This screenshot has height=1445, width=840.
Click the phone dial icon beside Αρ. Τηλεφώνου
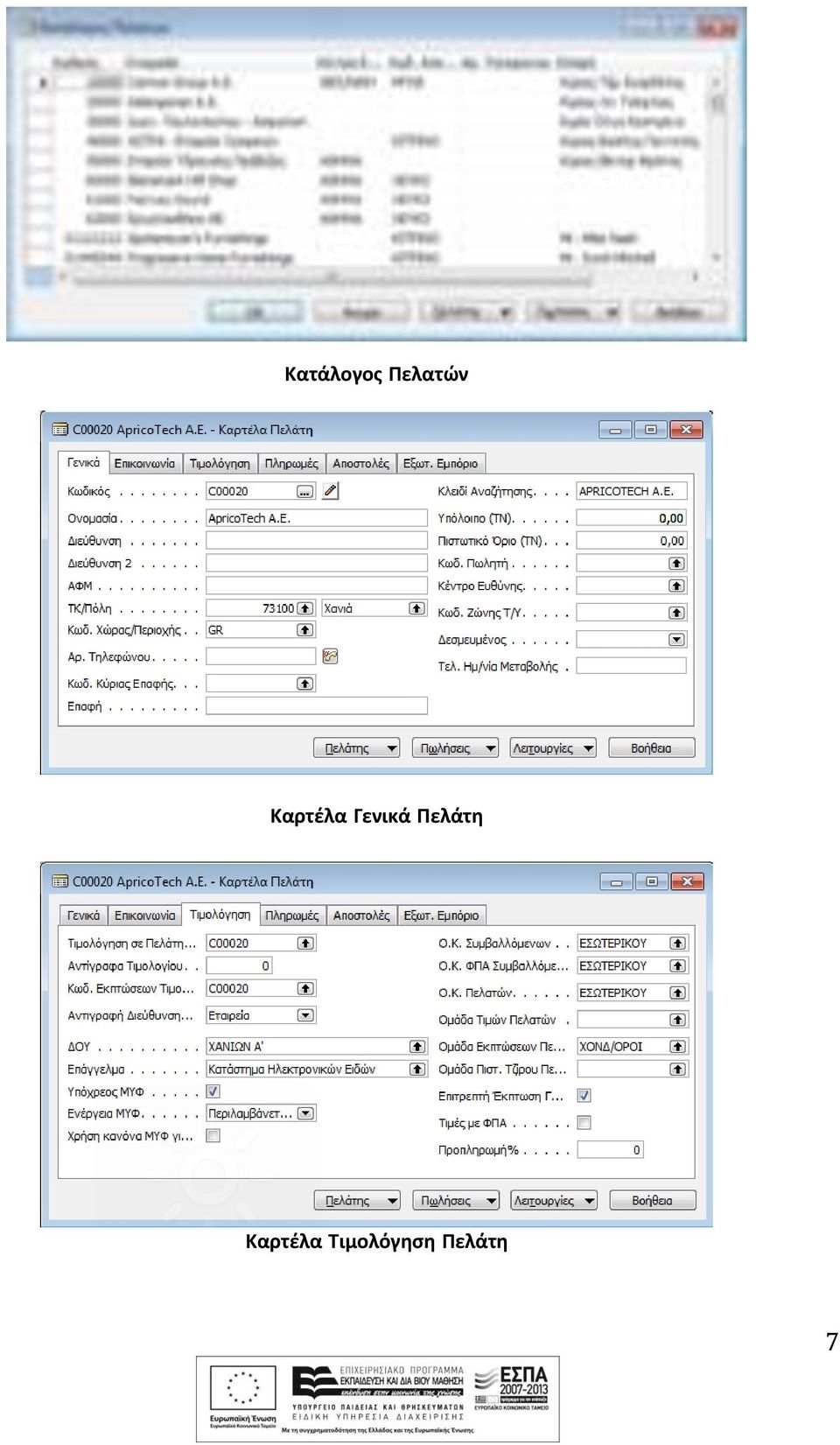click(330, 656)
